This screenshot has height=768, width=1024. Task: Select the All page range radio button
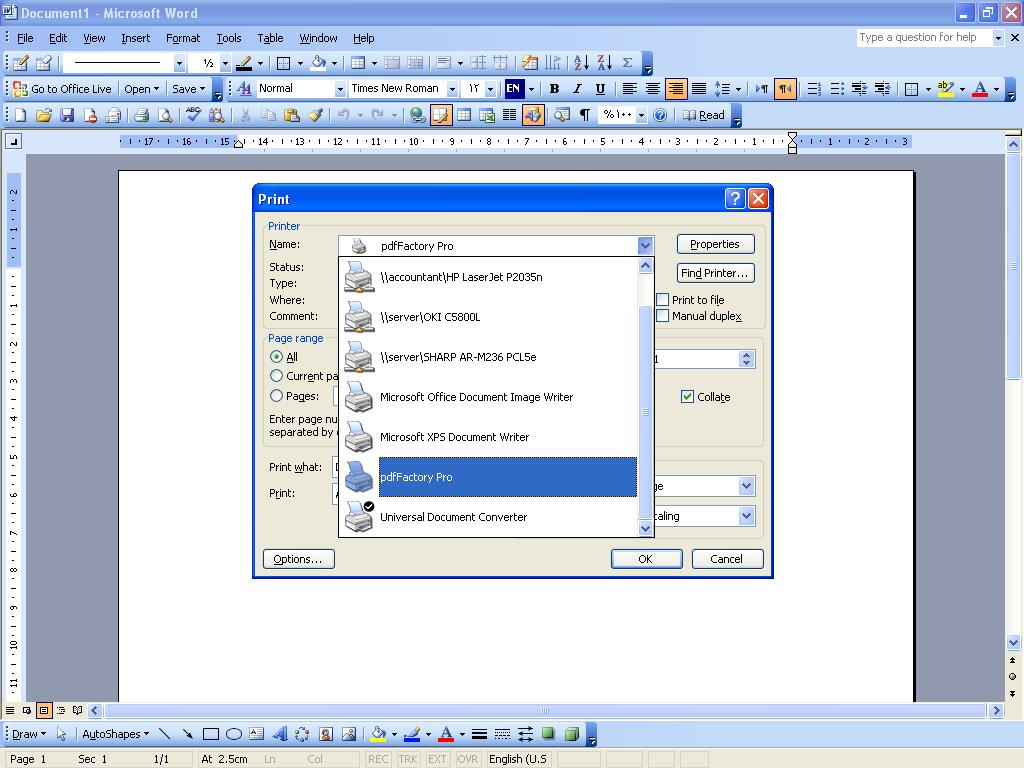(x=276, y=357)
